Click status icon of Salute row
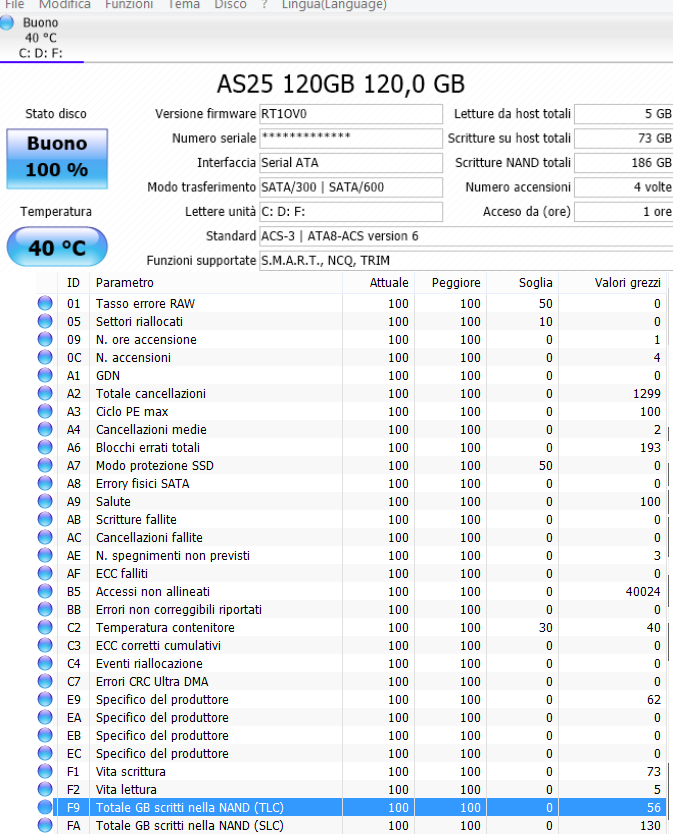Viewport: 673px width, 834px height. (x=45, y=502)
